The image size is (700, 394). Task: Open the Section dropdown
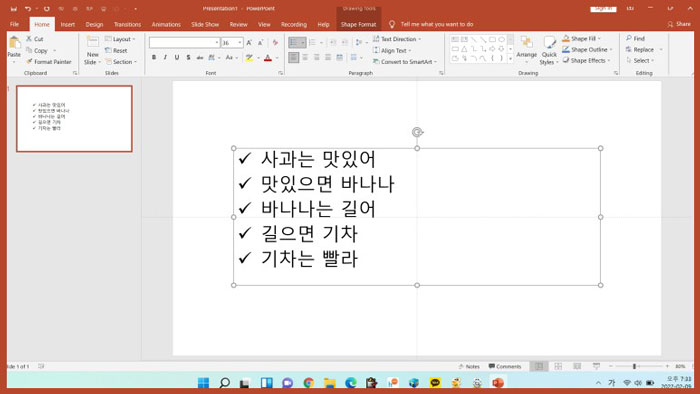pyautogui.click(x=121, y=62)
